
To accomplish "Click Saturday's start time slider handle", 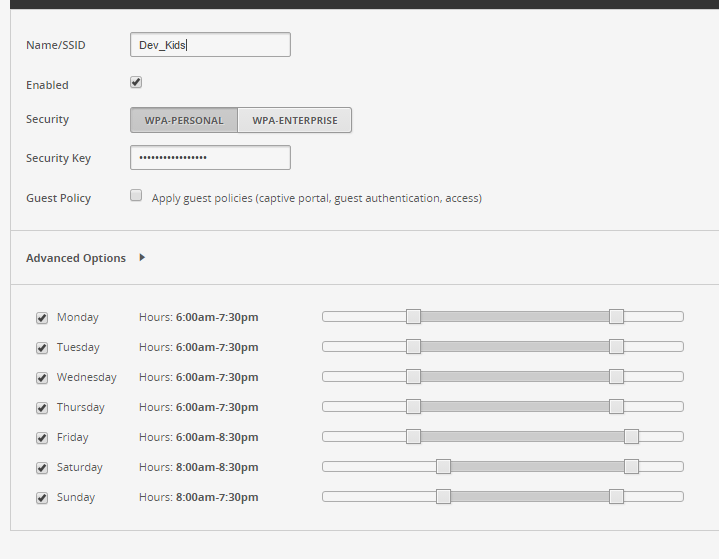I will pos(443,466).
